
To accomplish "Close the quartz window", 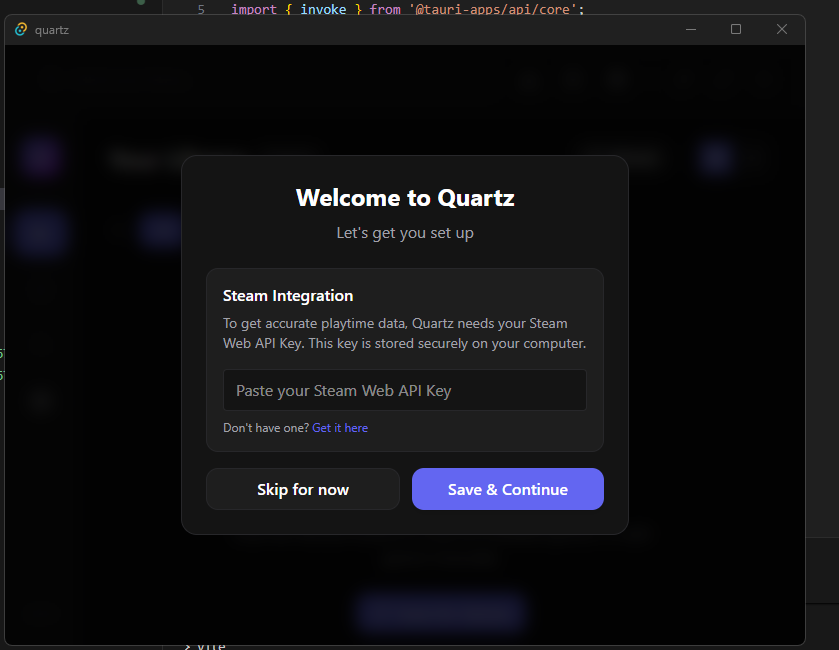I will (782, 30).
